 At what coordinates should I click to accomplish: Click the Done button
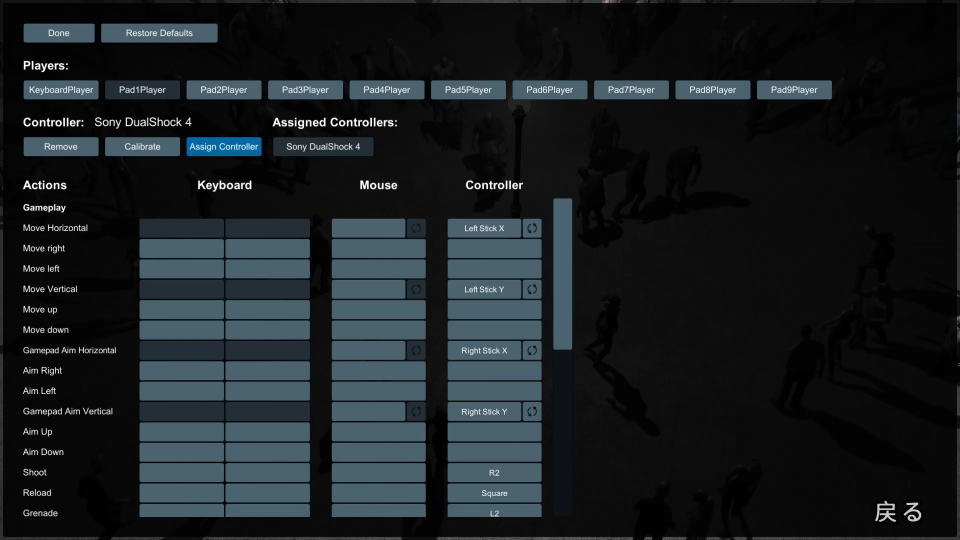tap(59, 33)
